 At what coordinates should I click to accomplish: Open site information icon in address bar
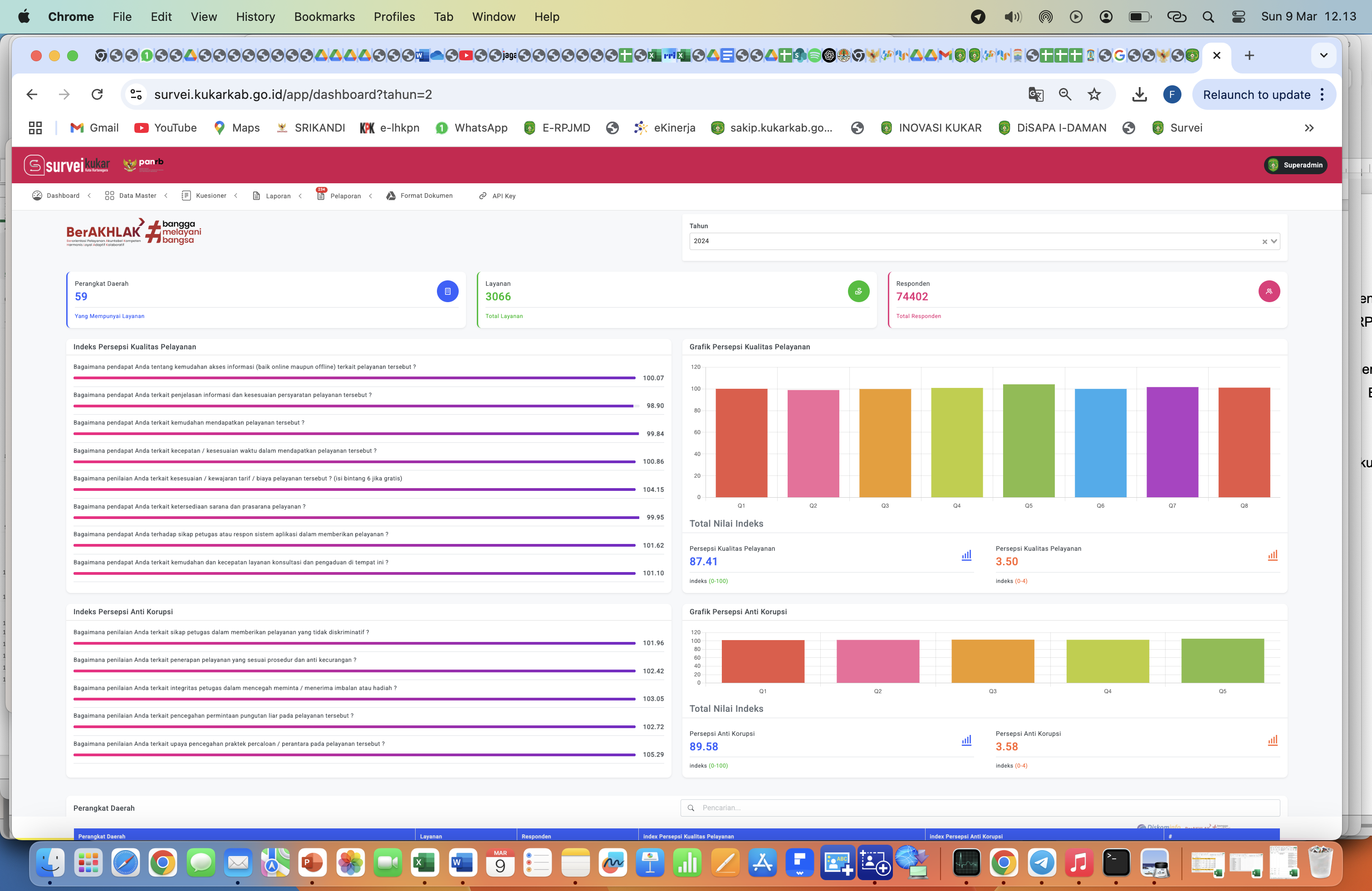pos(136,94)
